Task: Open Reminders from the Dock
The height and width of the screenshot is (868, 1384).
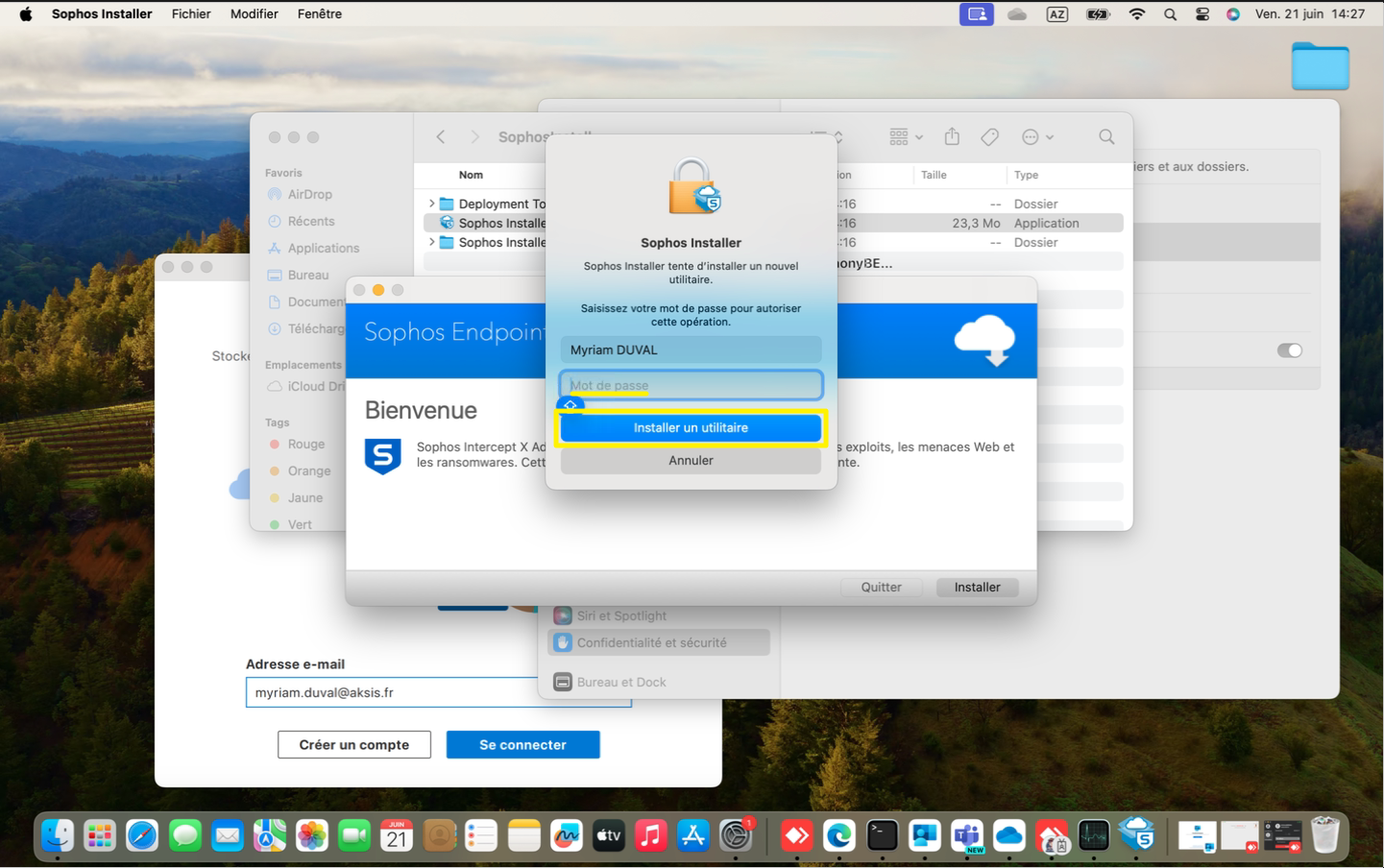Action: (x=481, y=836)
